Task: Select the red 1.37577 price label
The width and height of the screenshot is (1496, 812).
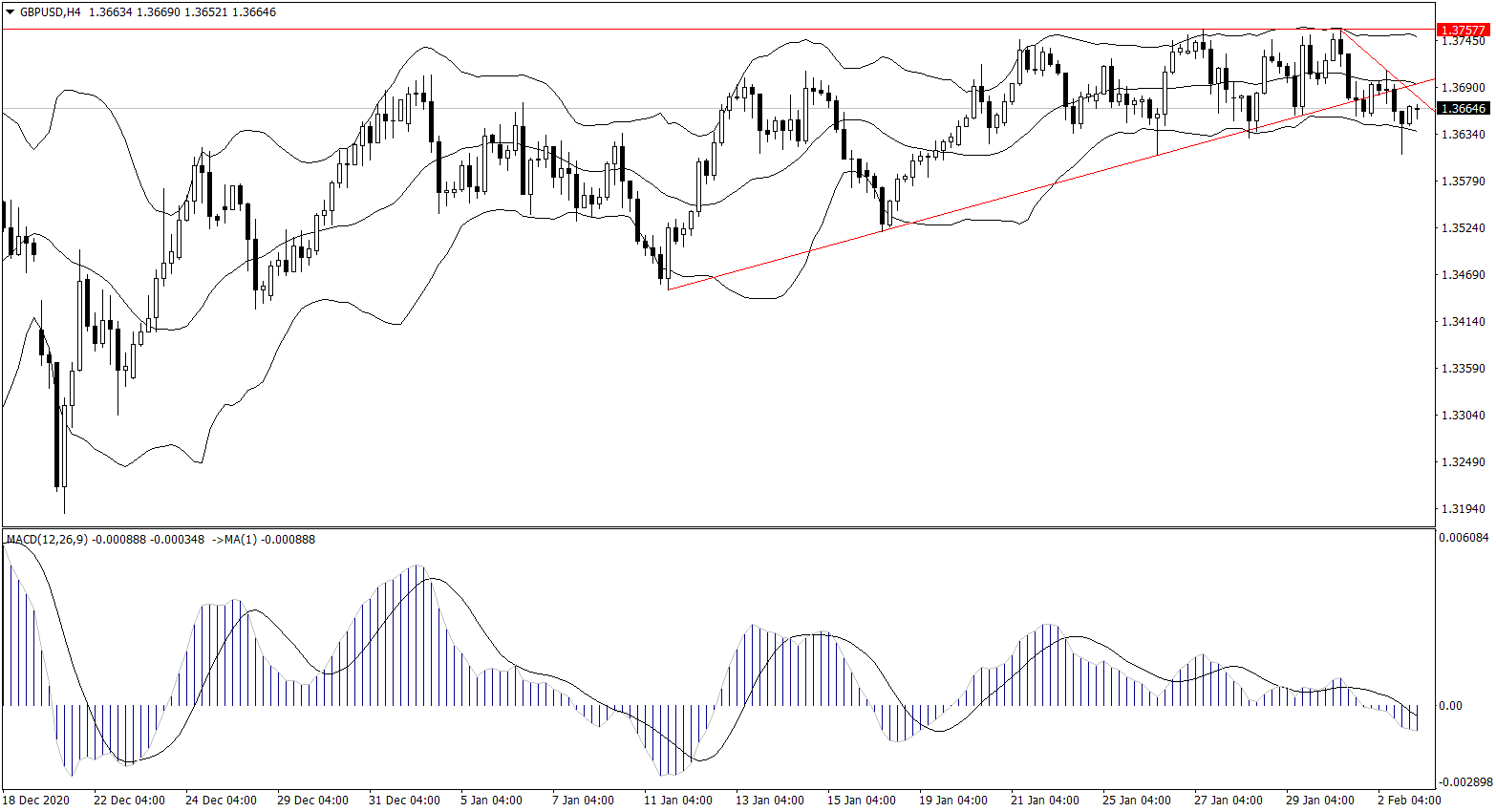Action: pos(1464,31)
